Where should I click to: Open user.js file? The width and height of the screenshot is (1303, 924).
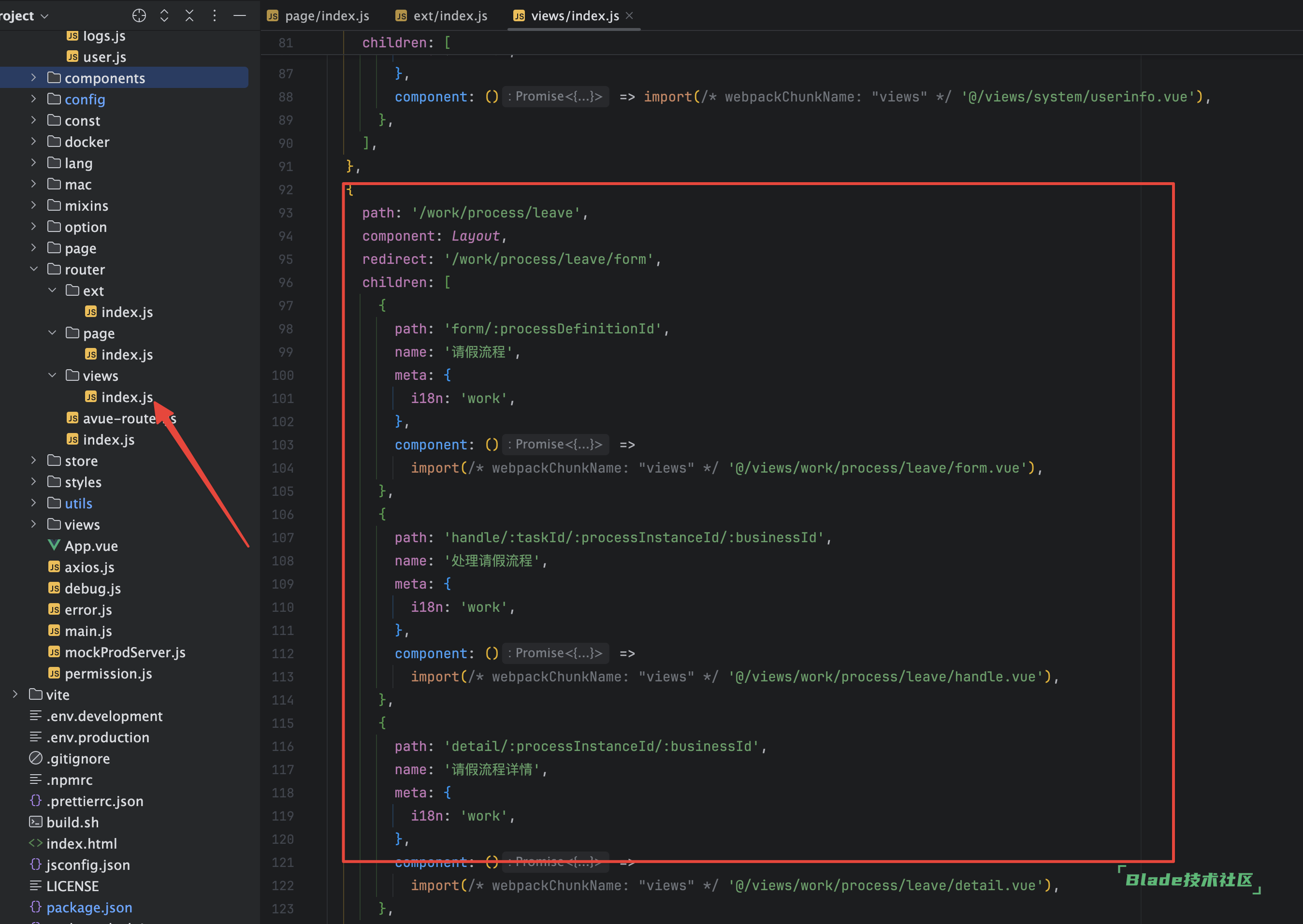[96, 57]
